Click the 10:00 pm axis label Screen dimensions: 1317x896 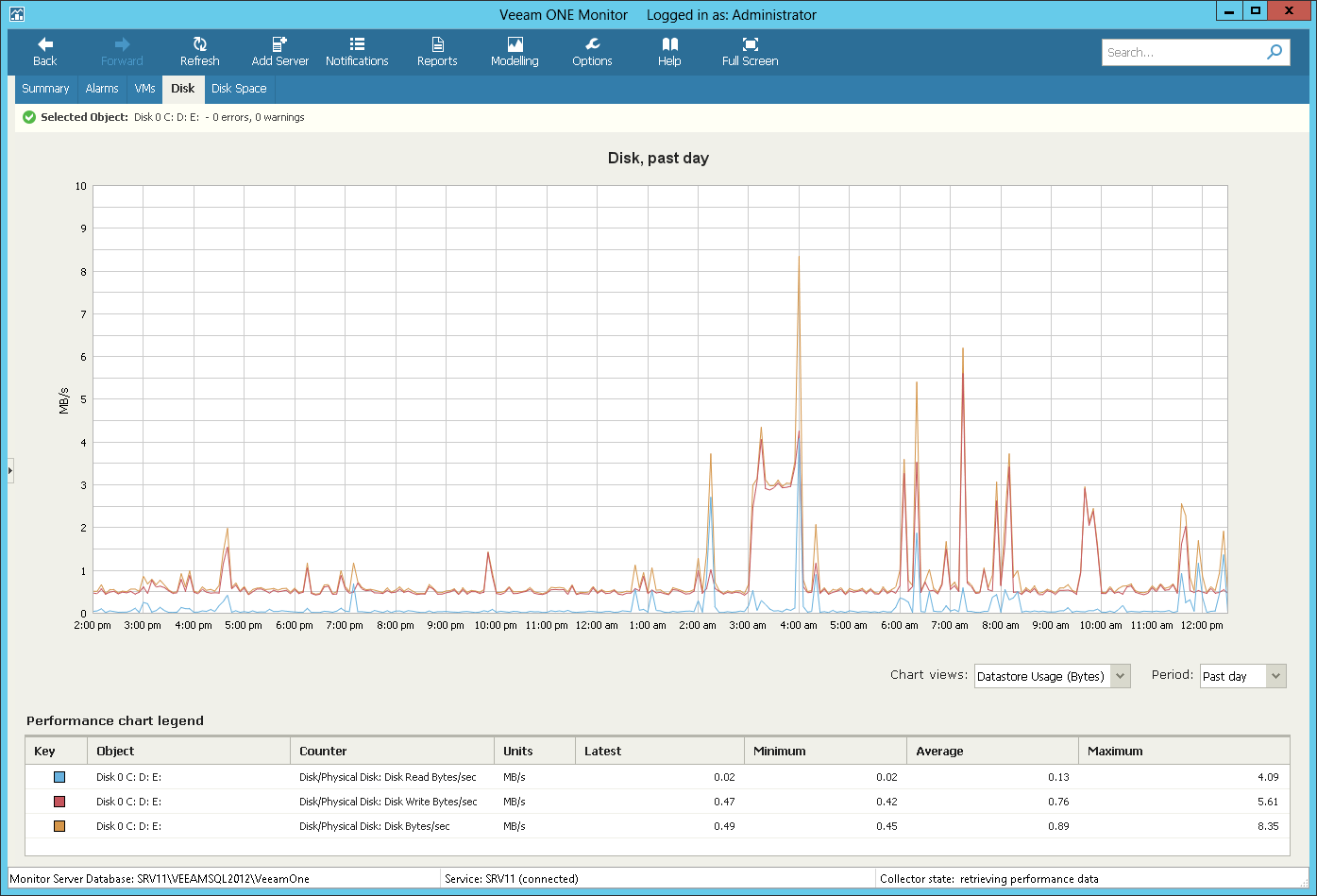[496, 625]
